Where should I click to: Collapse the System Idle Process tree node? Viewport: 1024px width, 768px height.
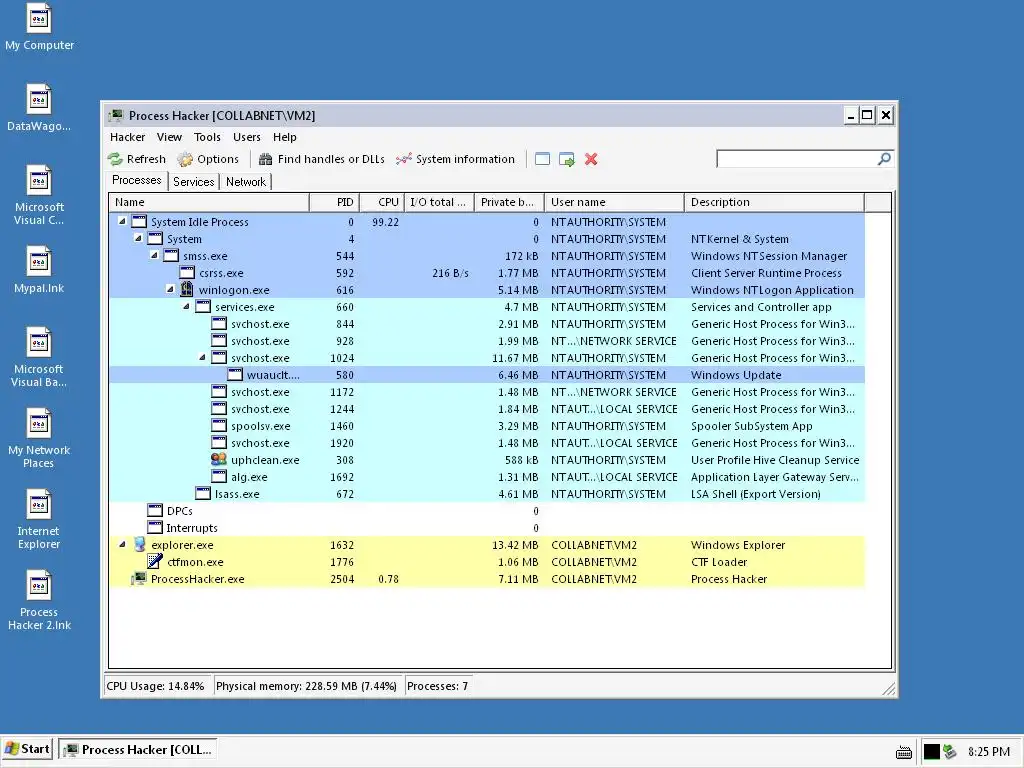[122, 221]
